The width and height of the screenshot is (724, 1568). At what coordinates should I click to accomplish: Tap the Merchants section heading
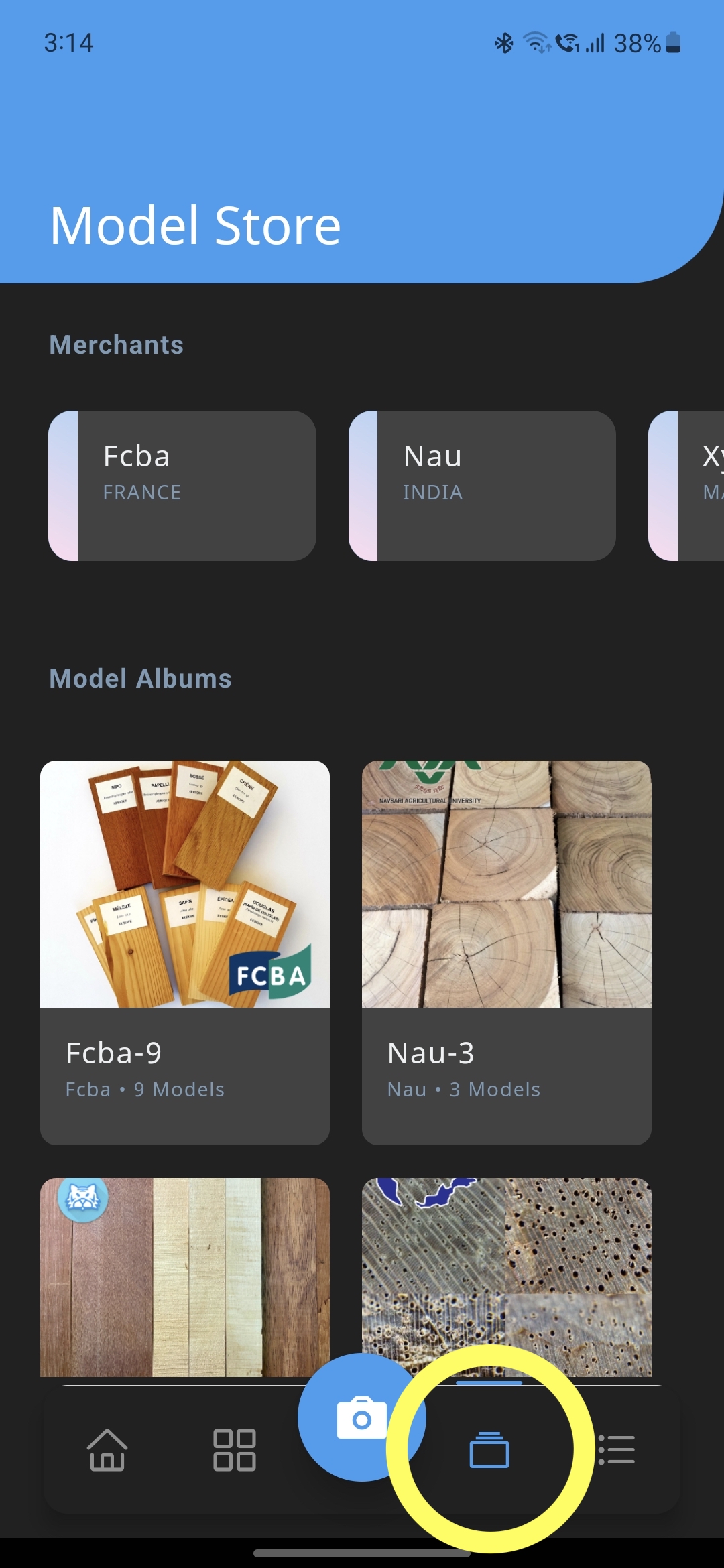pyautogui.click(x=117, y=345)
